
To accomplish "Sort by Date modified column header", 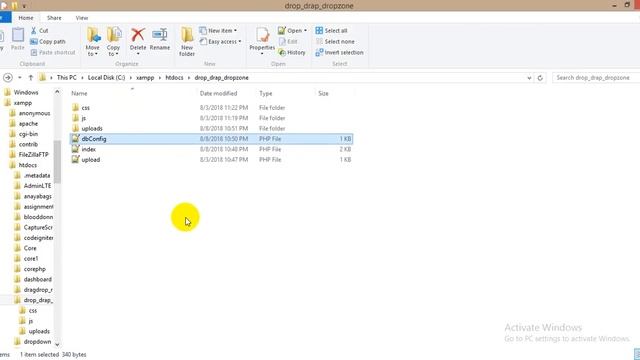I will (218, 93).
